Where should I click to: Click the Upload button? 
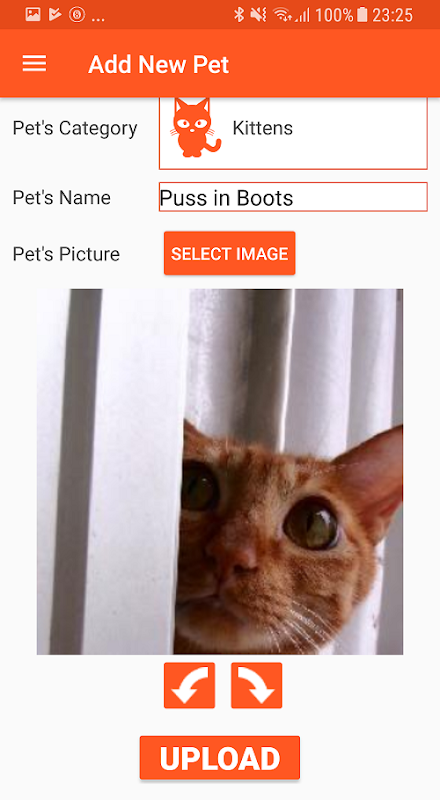pos(219,758)
